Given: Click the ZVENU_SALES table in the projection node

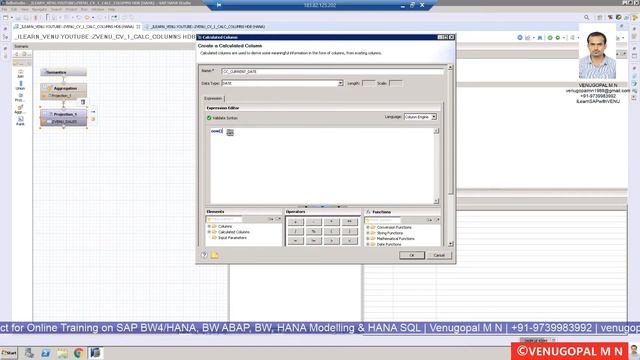Looking at the screenshot, I should [x=63, y=122].
